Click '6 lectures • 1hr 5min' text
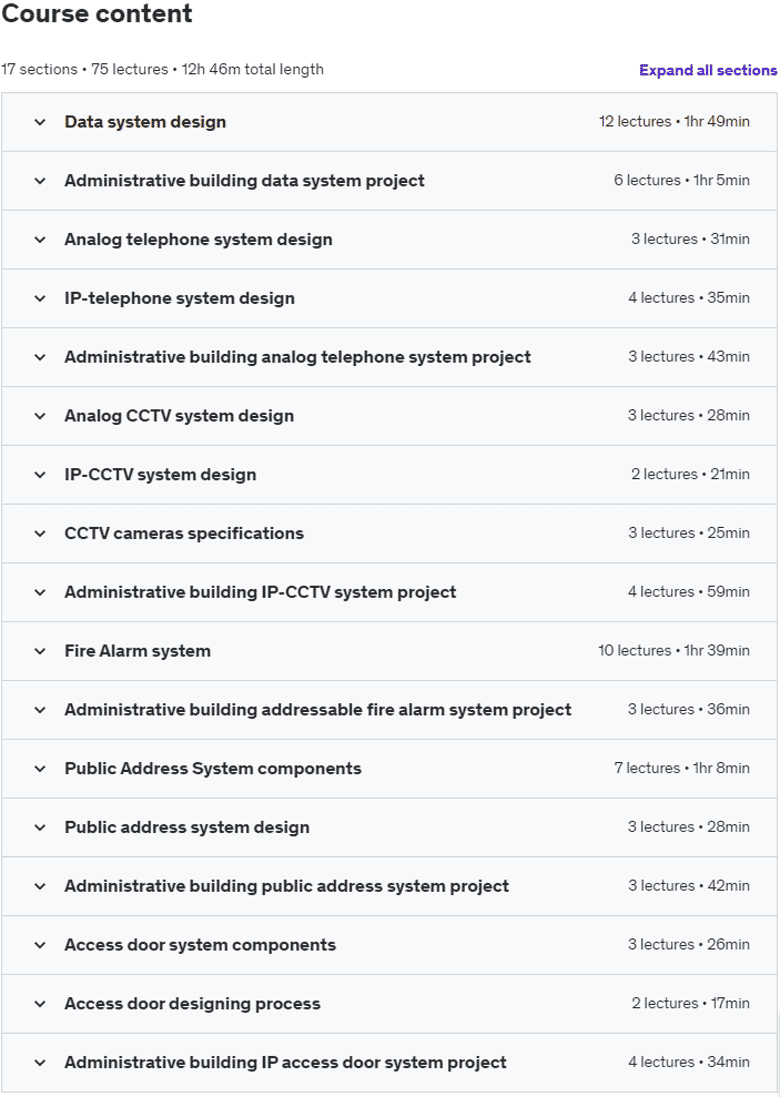The image size is (780, 1097). [682, 180]
